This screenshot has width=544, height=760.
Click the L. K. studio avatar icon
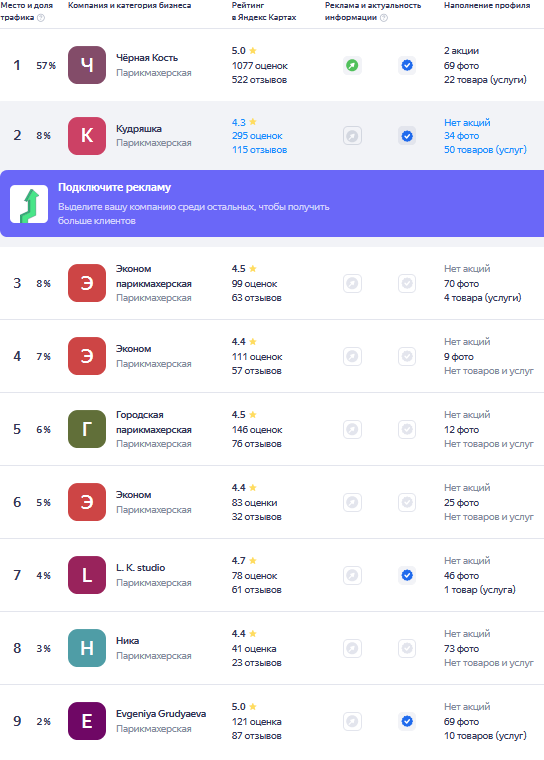[87, 575]
